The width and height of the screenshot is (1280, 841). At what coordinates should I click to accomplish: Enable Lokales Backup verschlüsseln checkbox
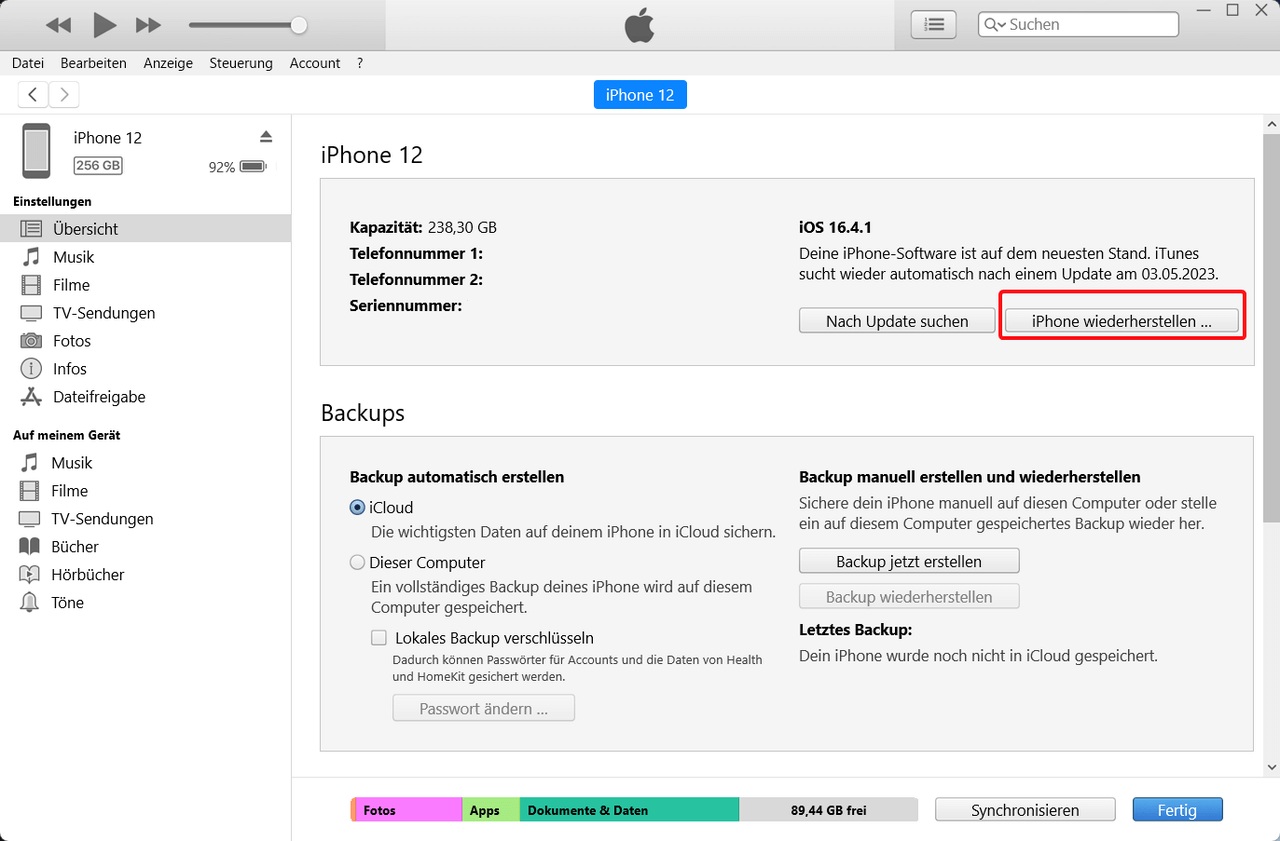click(379, 638)
